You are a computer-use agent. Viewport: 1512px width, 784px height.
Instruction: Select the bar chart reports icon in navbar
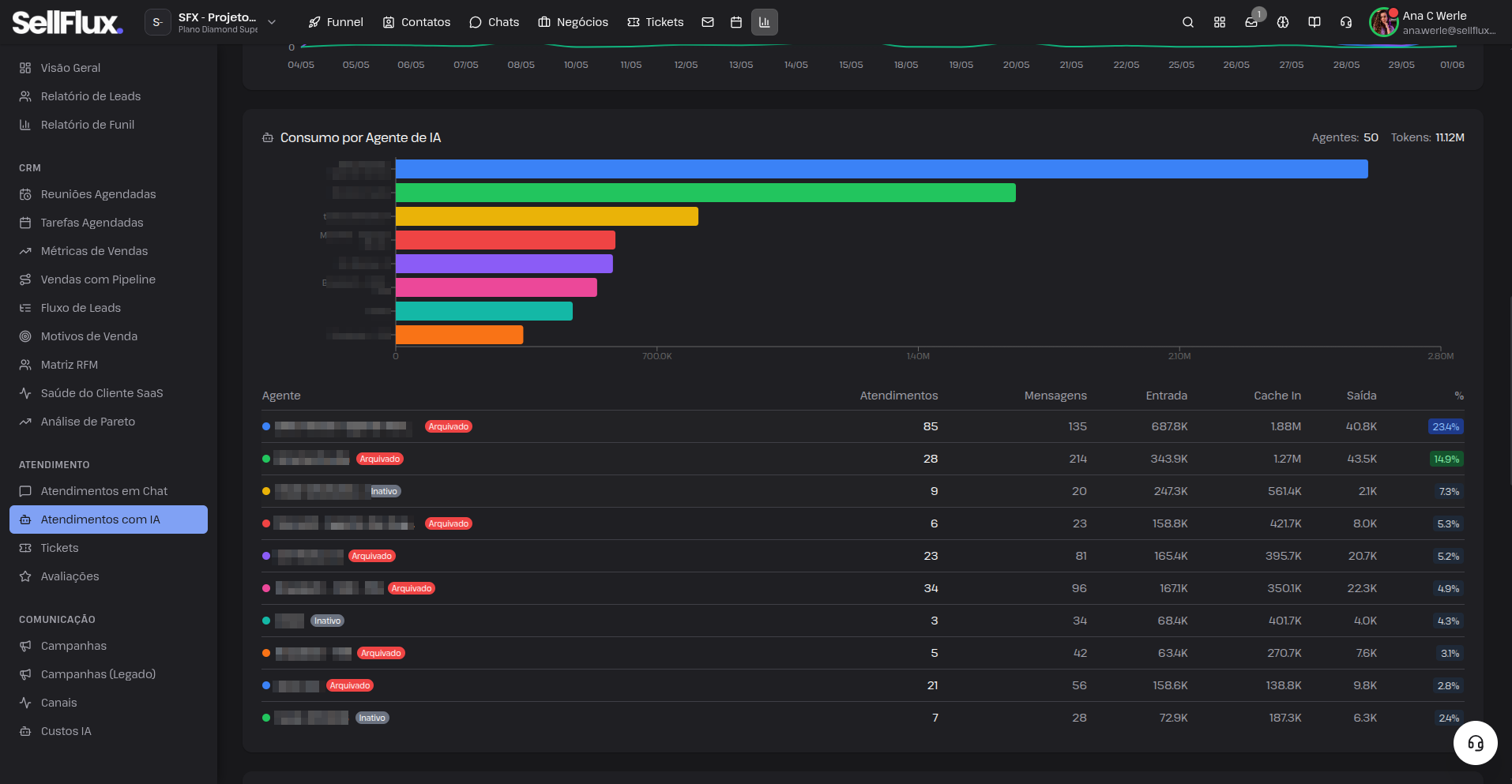(764, 22)
